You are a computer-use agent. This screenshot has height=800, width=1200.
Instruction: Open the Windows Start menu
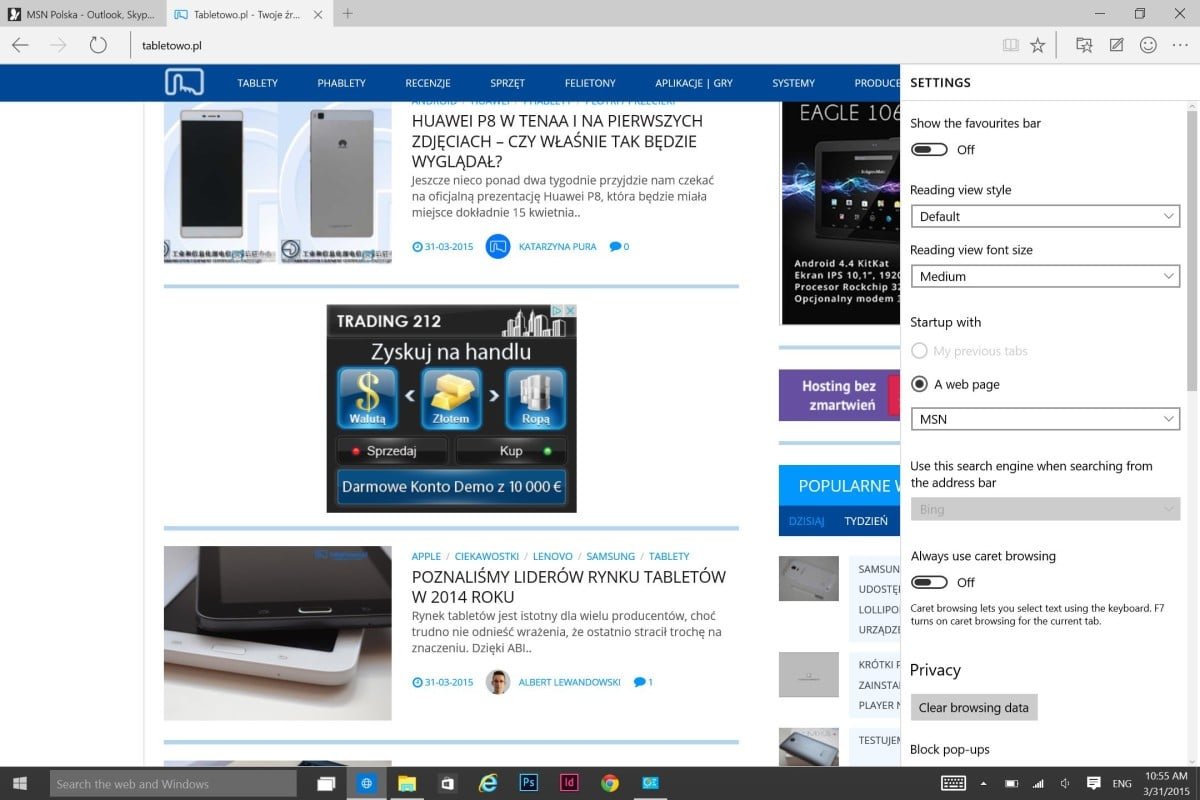[x=22, y=783]
